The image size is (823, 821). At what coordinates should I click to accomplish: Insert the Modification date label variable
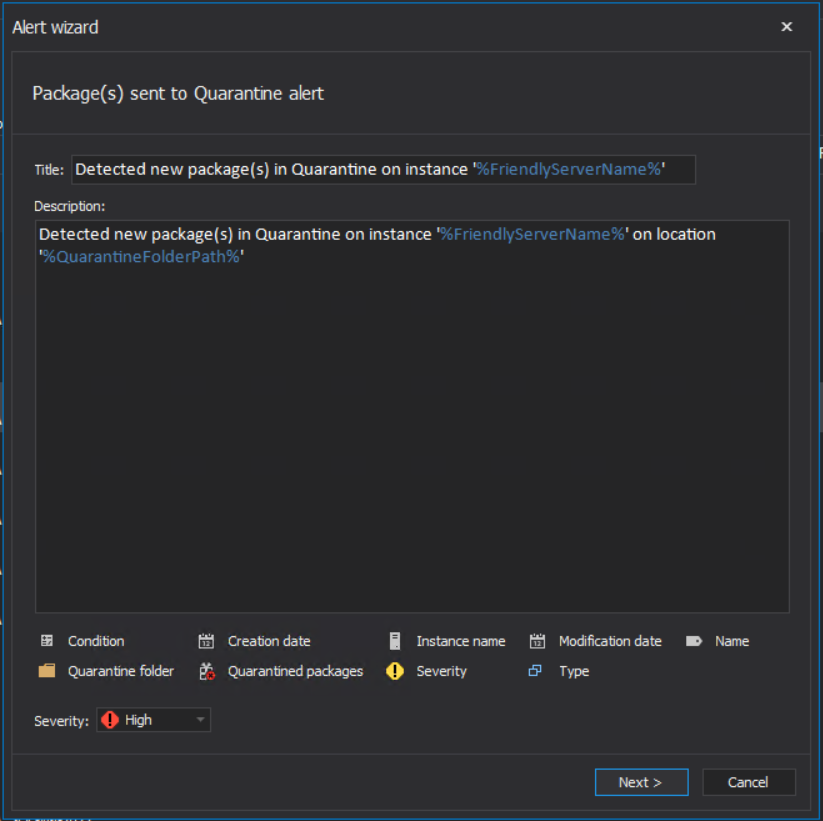610,641
